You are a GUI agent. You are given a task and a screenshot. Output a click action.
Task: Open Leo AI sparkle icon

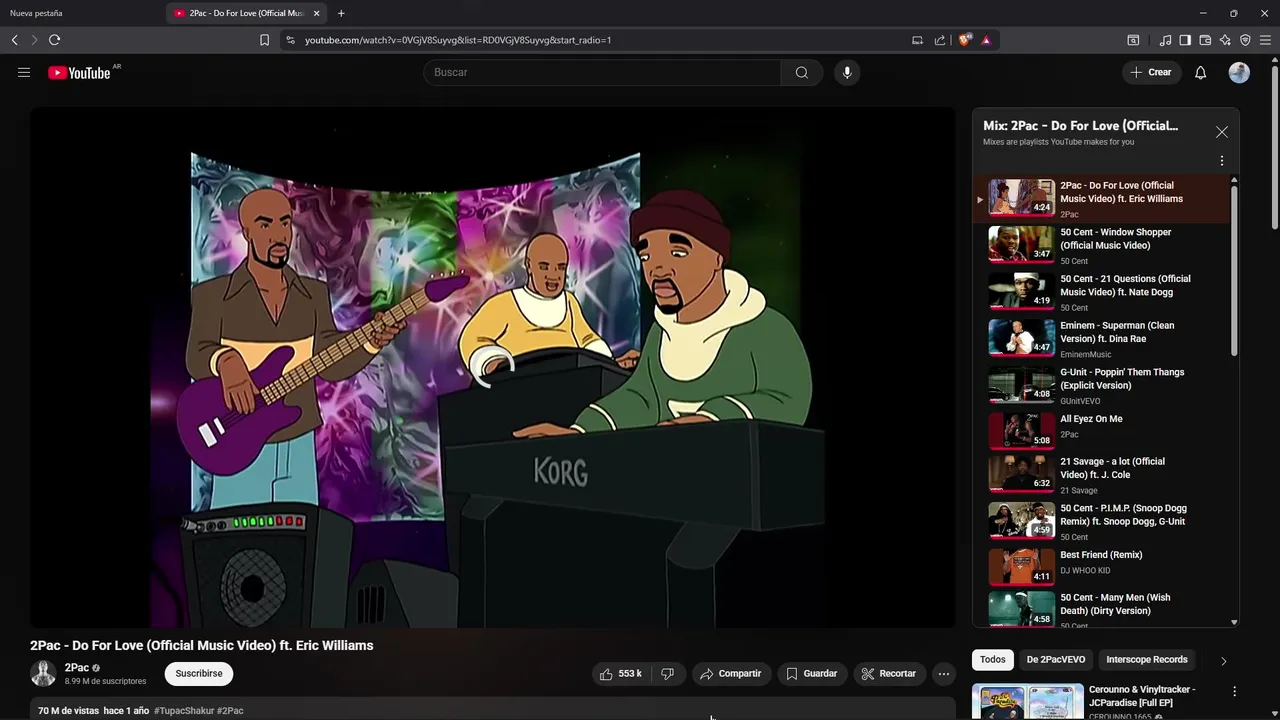pyautogui.click(x=1225, y=40)
